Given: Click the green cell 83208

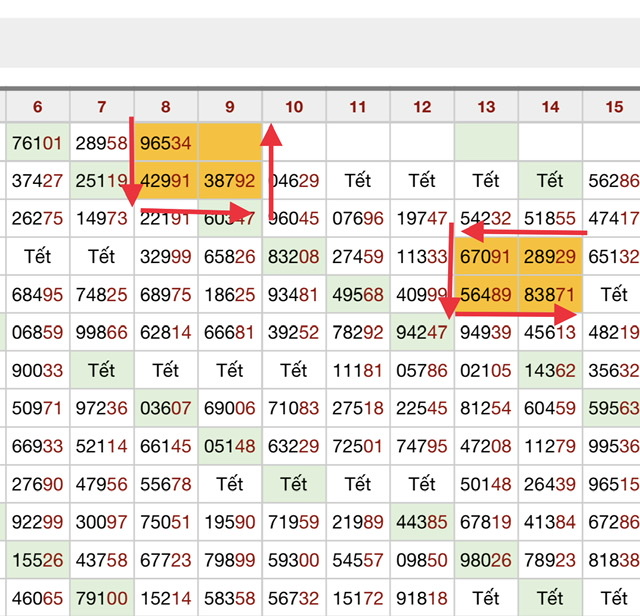Looking at the screenshot, I should pos(294,257).
